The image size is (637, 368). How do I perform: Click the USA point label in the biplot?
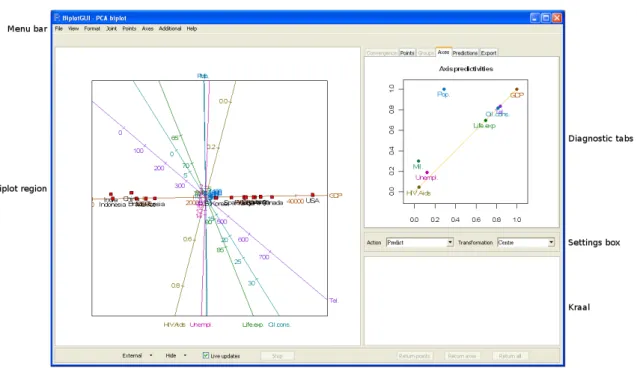pos(312,201)
